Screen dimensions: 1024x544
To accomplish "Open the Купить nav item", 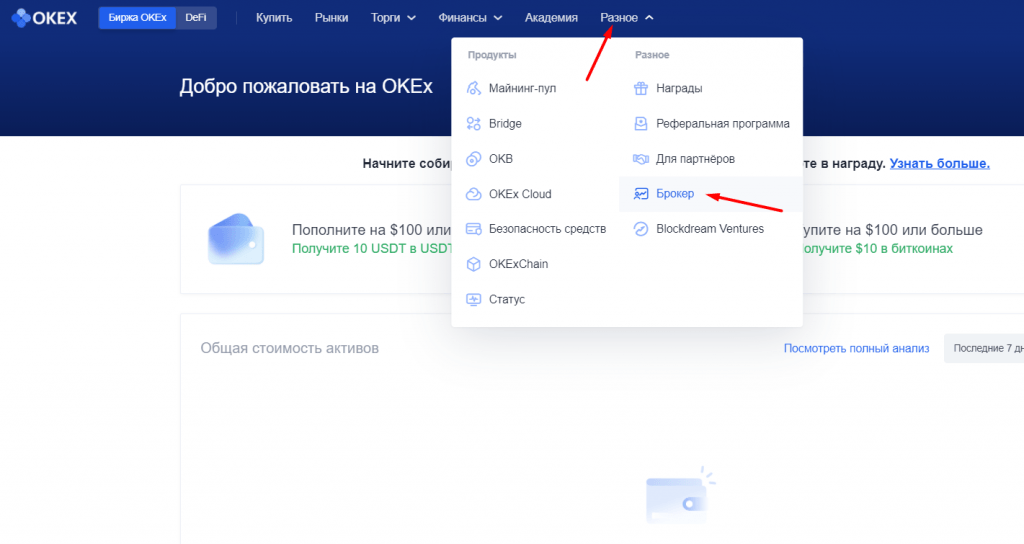I will tap(274, 18).
